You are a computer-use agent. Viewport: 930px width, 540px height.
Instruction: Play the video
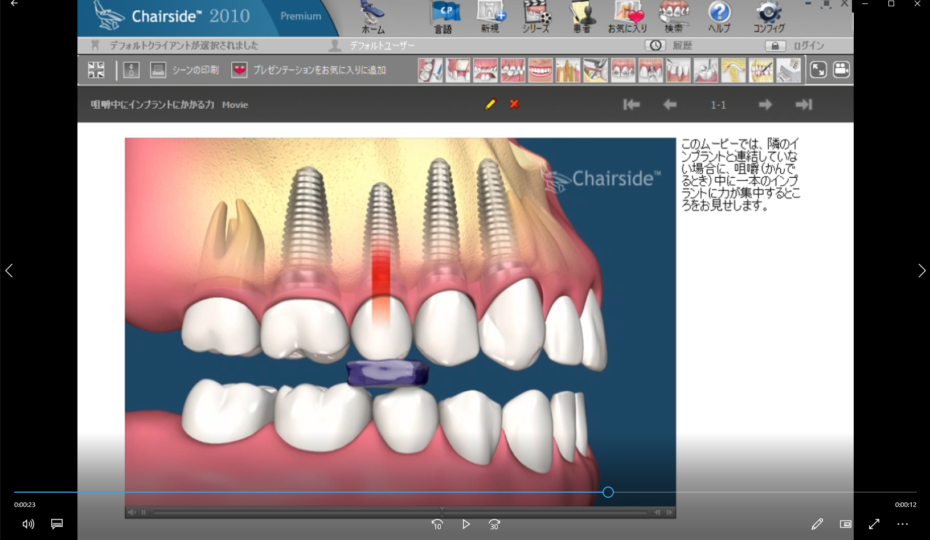[466, 524]
